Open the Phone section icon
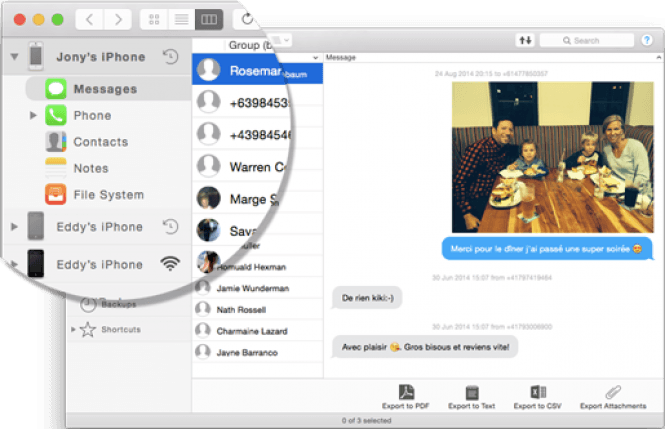Image resolution: width=665 pixels, height=429 pixels. 56,115
